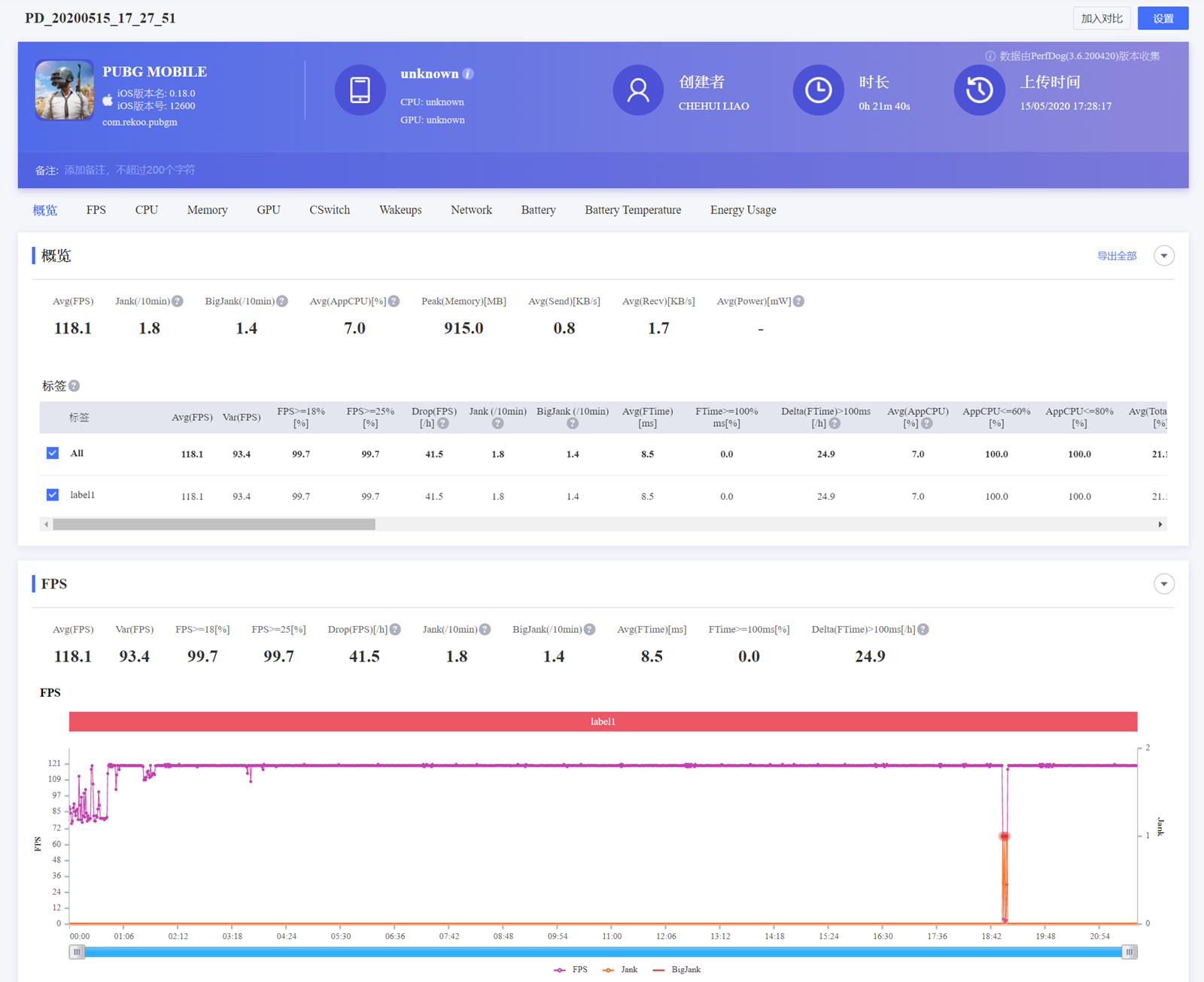Switch to the Battery Temperature tab
Viewport: 1204px width, 982px height.
632,210
